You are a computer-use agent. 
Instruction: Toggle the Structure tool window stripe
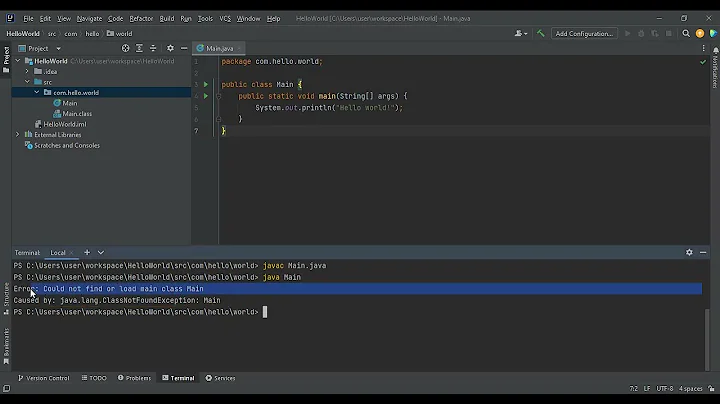click(x=6, y=298)
